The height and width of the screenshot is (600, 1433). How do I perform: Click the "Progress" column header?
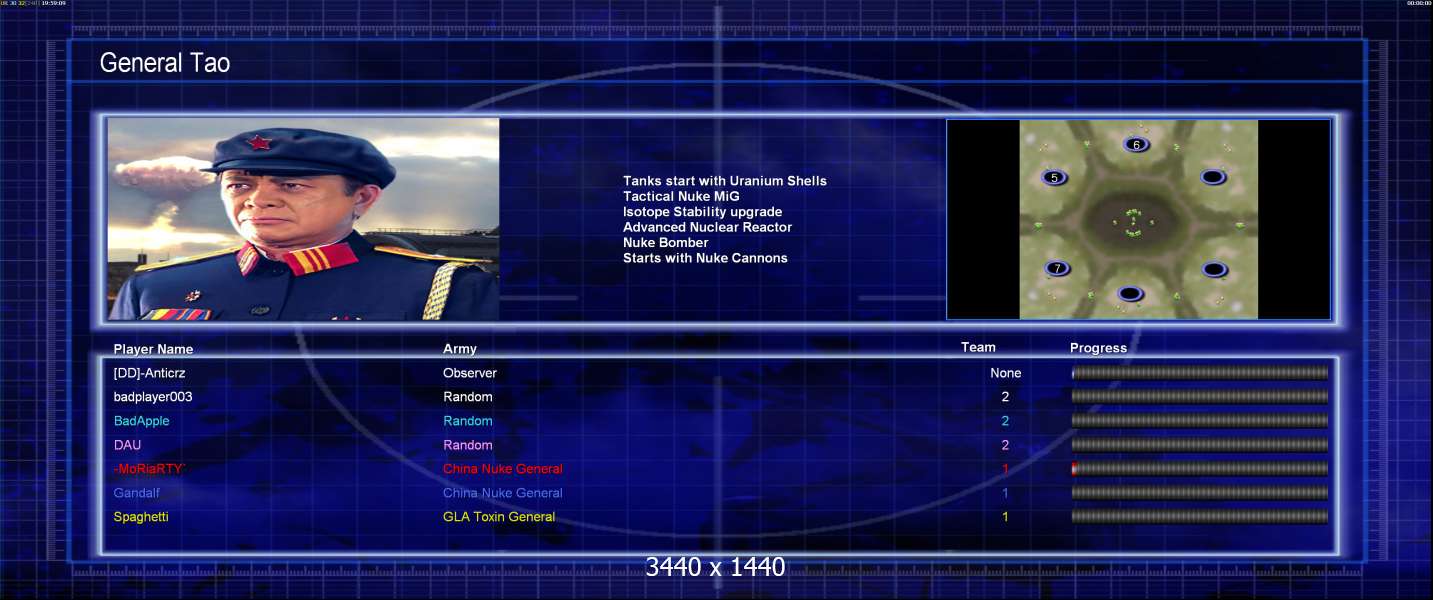tap(1098, 348)
